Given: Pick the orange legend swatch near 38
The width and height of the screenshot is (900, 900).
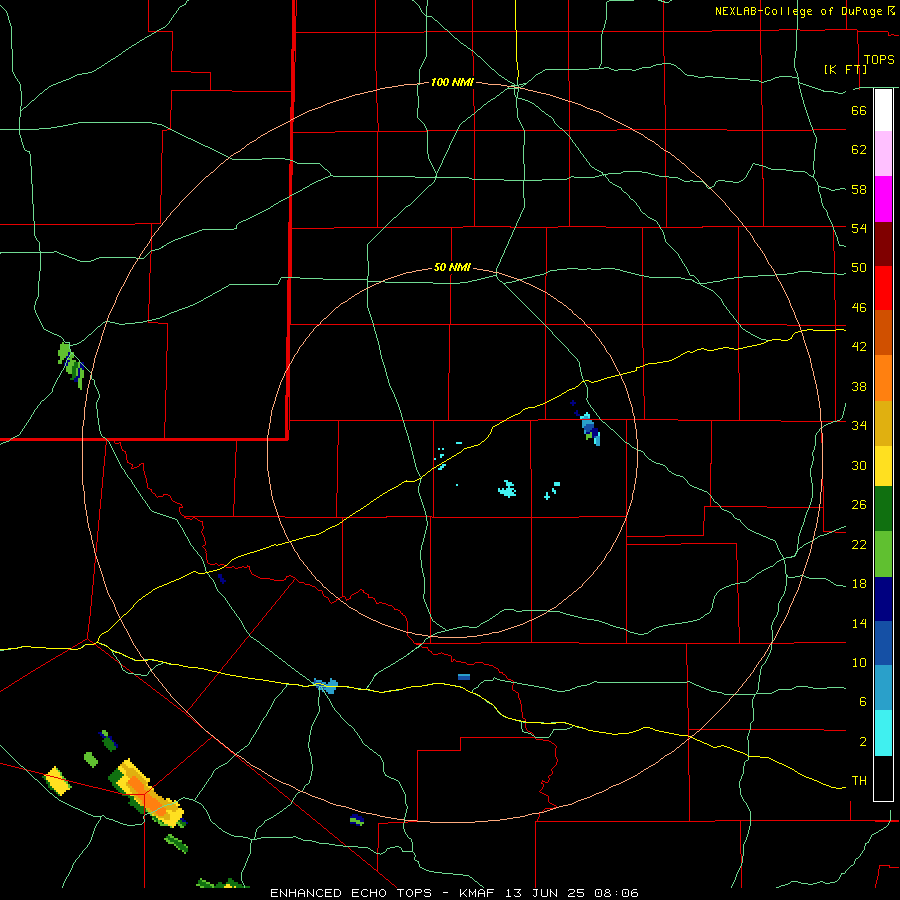Looking at the screenshot, I should point(883,378).
